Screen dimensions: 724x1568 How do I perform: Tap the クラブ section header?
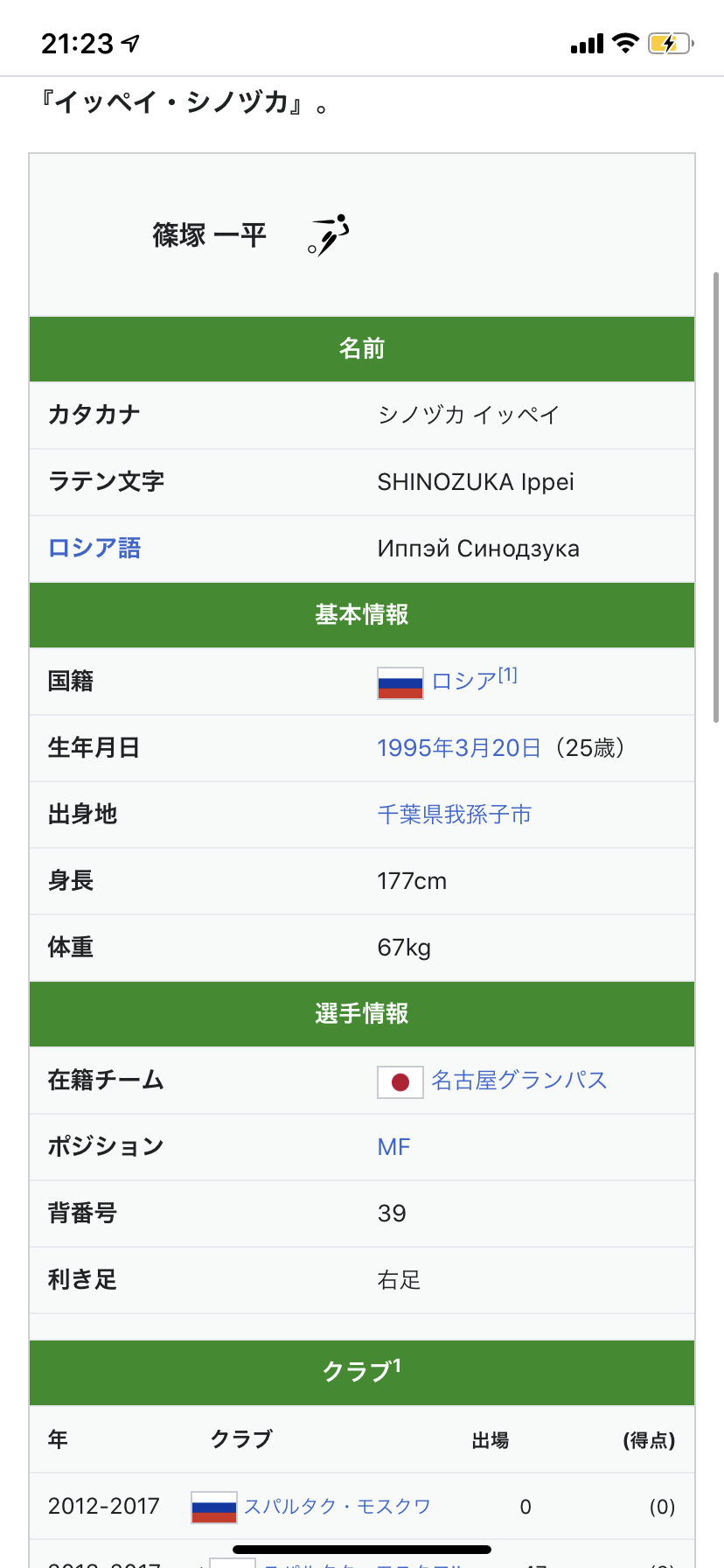point(362,1373)
